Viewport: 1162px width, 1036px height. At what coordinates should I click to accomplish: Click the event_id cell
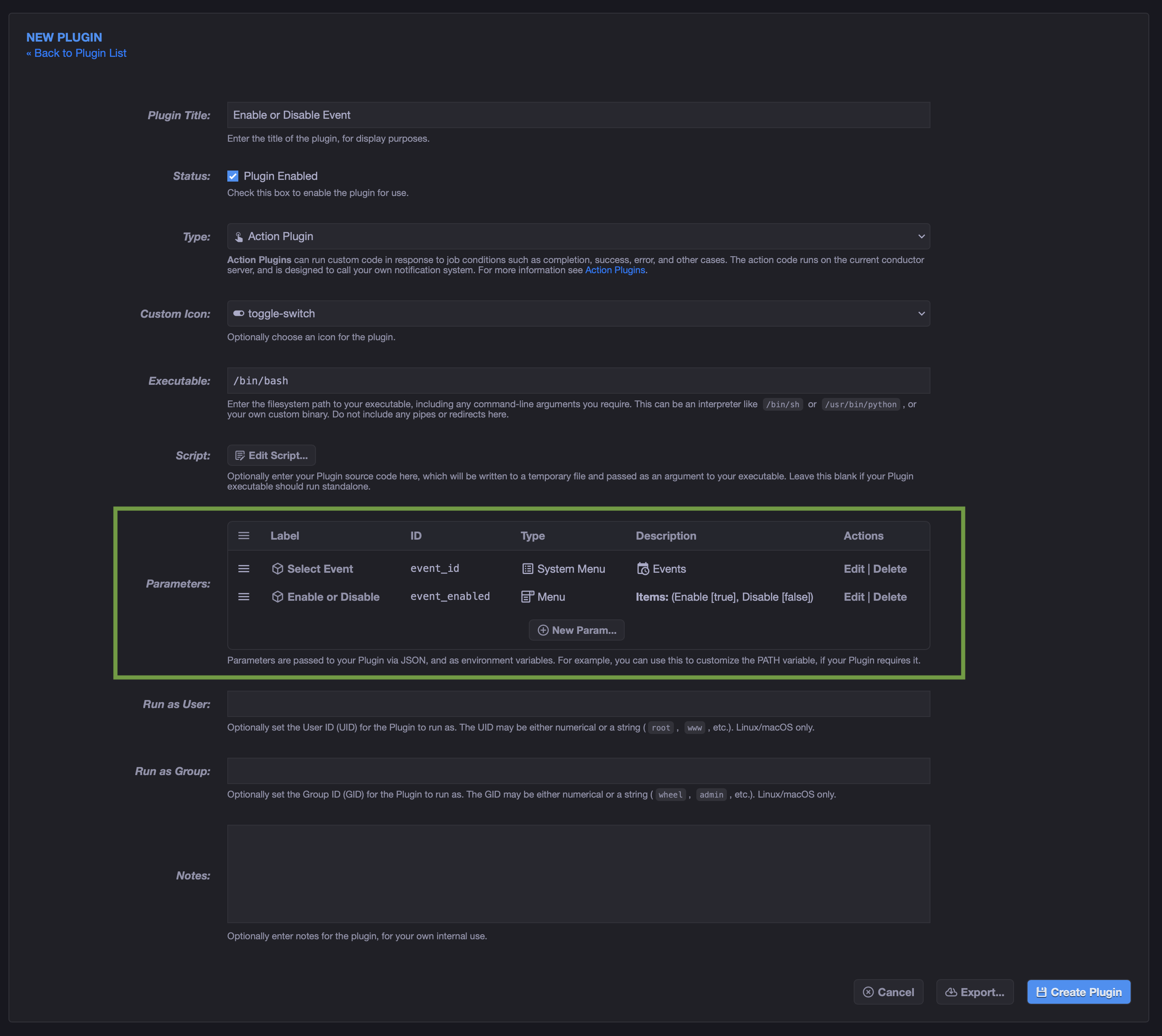point(435,568)
